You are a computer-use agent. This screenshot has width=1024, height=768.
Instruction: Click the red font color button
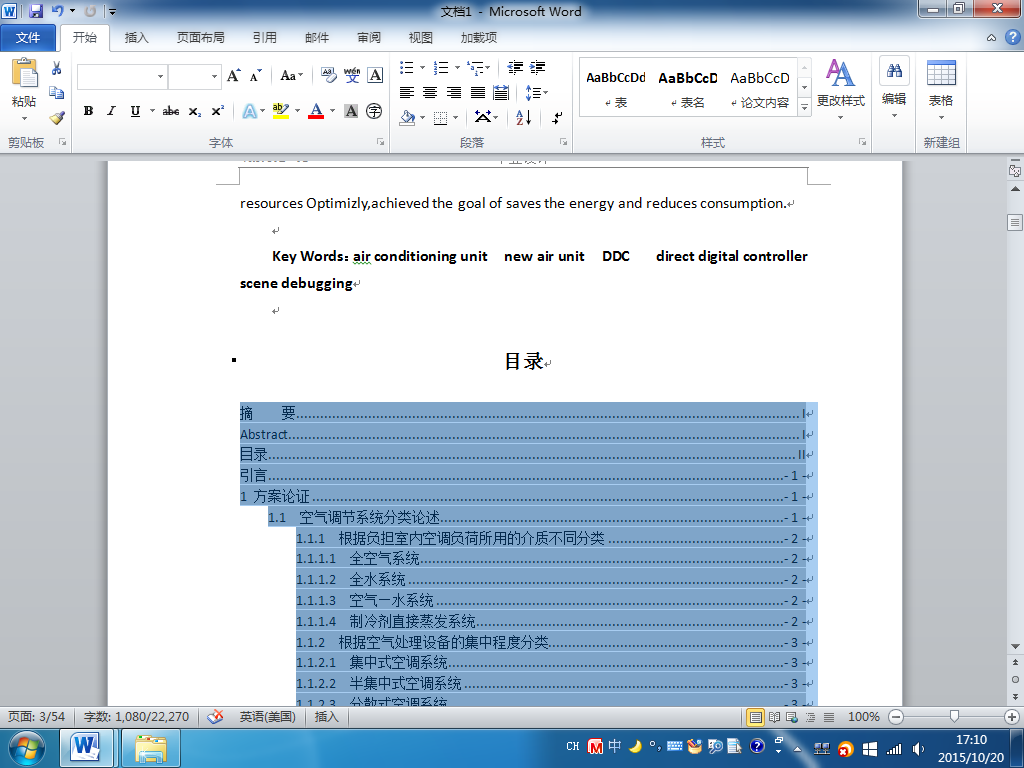click(x=316, y=111)
